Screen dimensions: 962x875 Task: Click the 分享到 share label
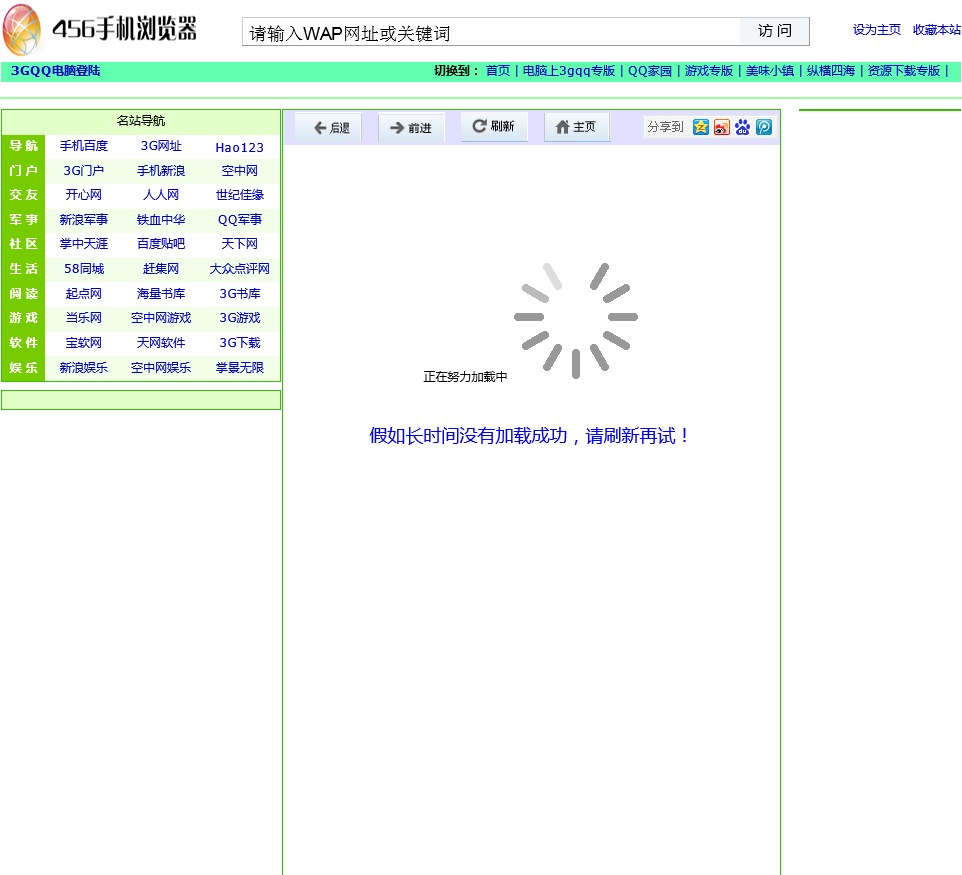665,127
